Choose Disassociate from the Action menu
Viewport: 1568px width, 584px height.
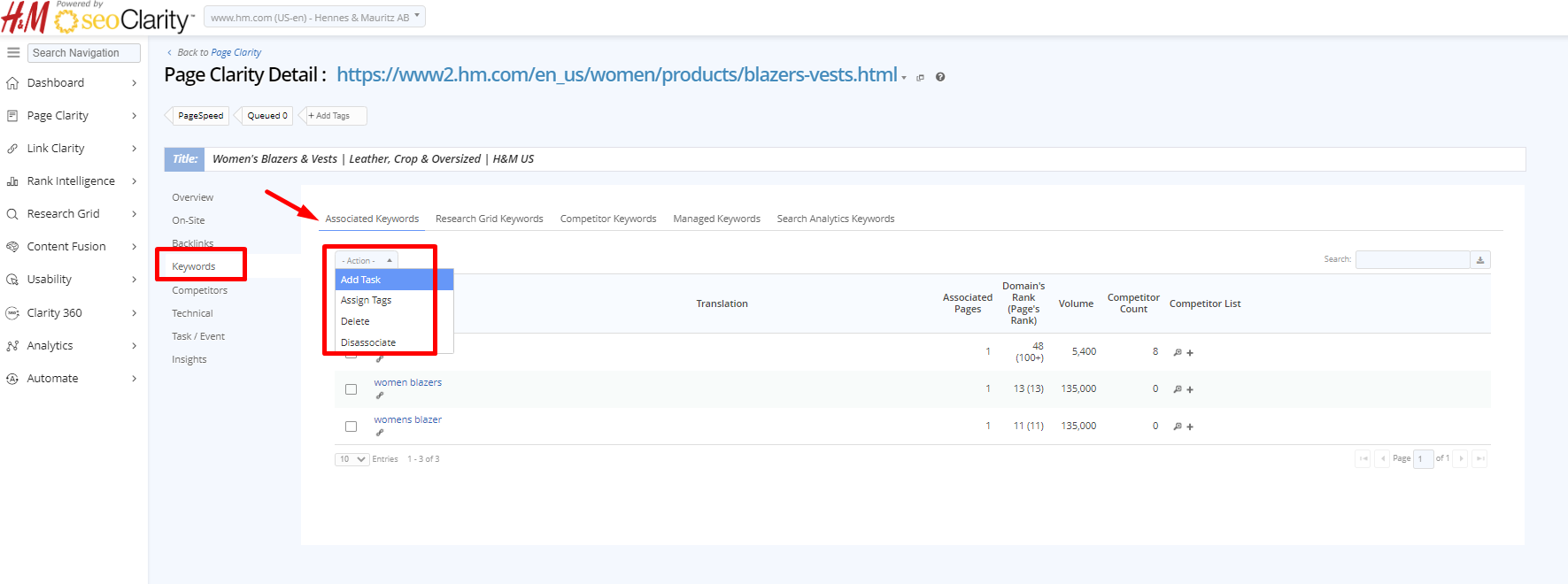point(368,342)
